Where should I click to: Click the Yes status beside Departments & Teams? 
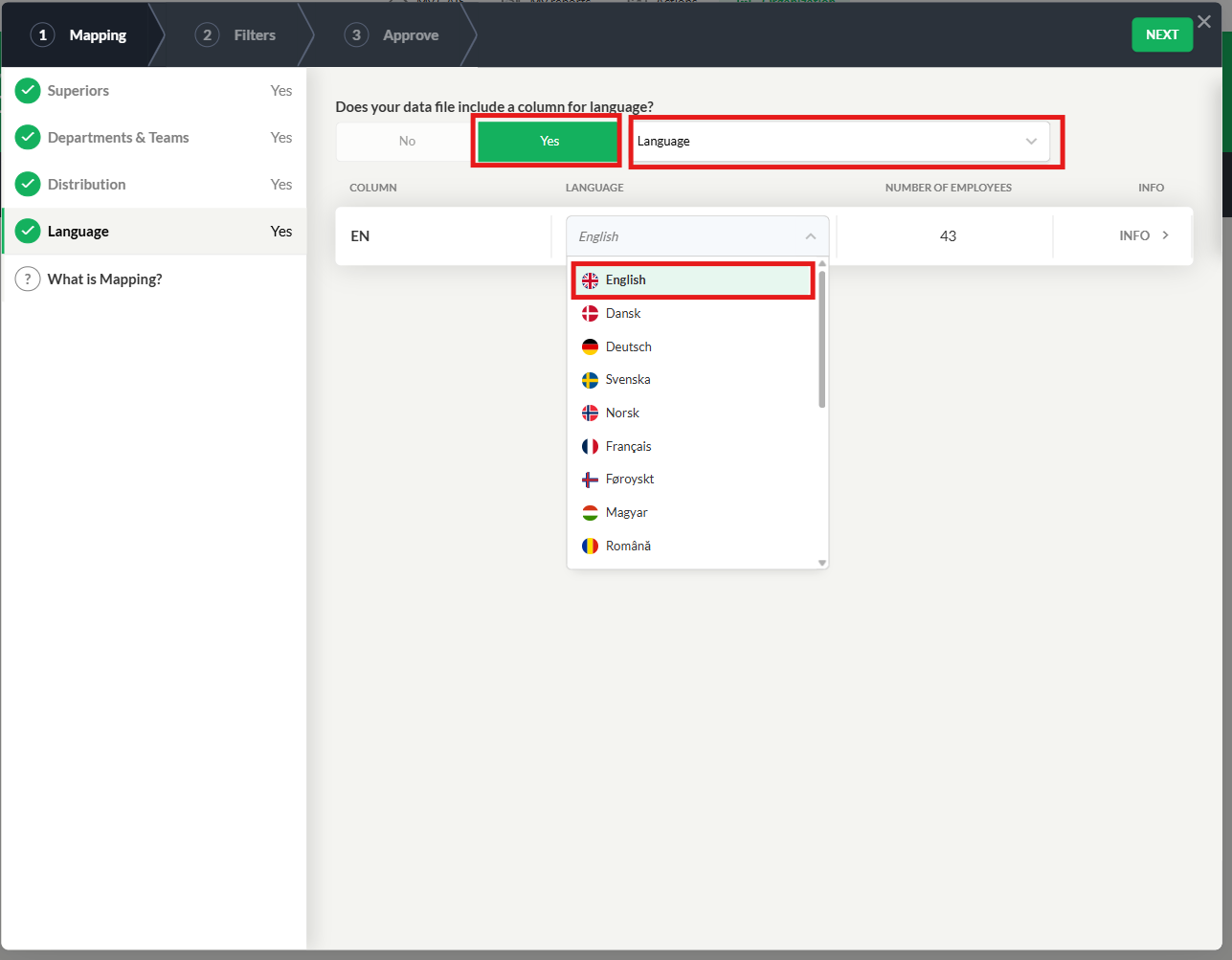coord(281,137)
